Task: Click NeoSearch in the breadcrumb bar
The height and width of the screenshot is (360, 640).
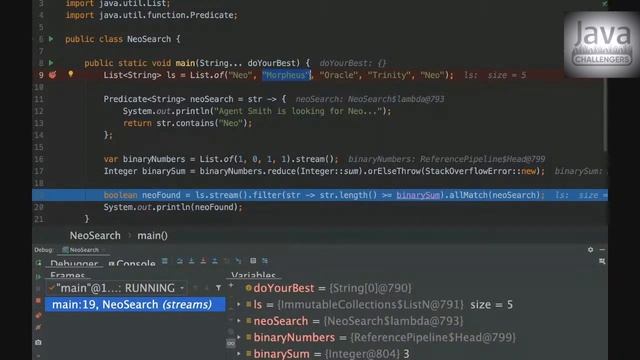Action: coord(95,236)
